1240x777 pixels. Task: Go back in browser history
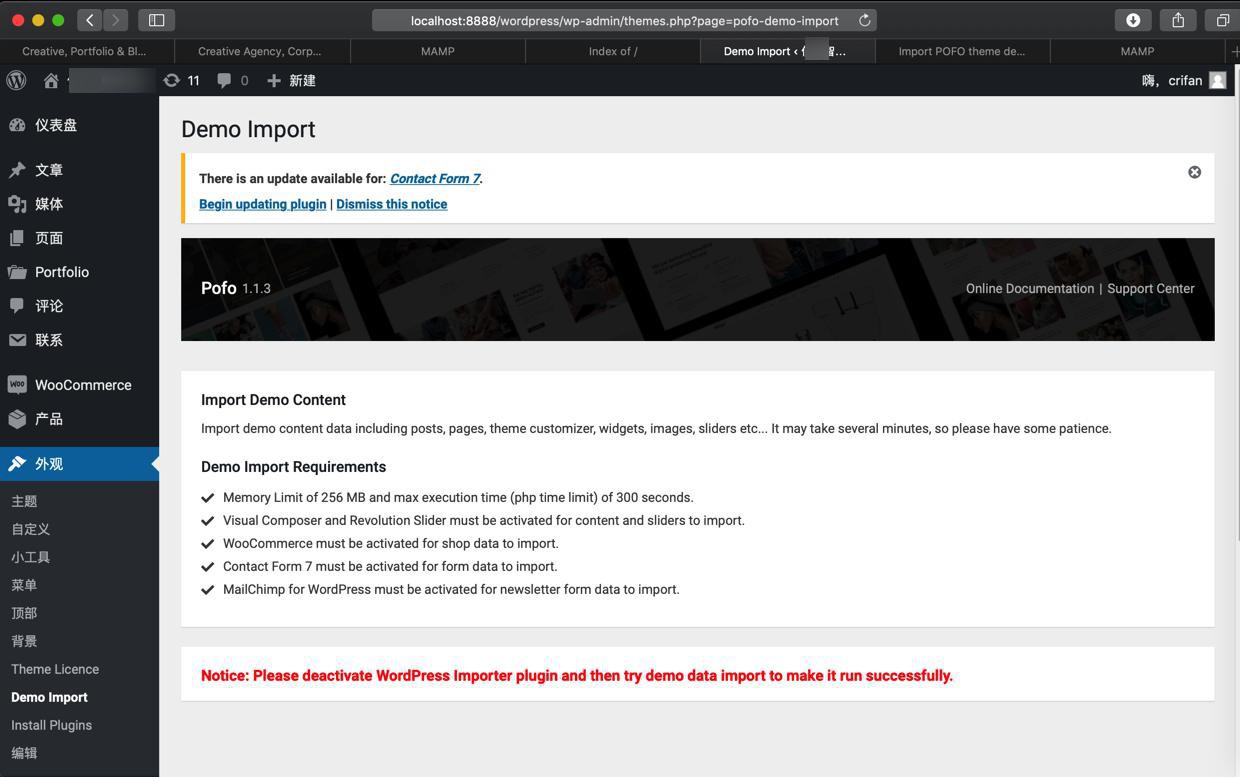(89, 20)
